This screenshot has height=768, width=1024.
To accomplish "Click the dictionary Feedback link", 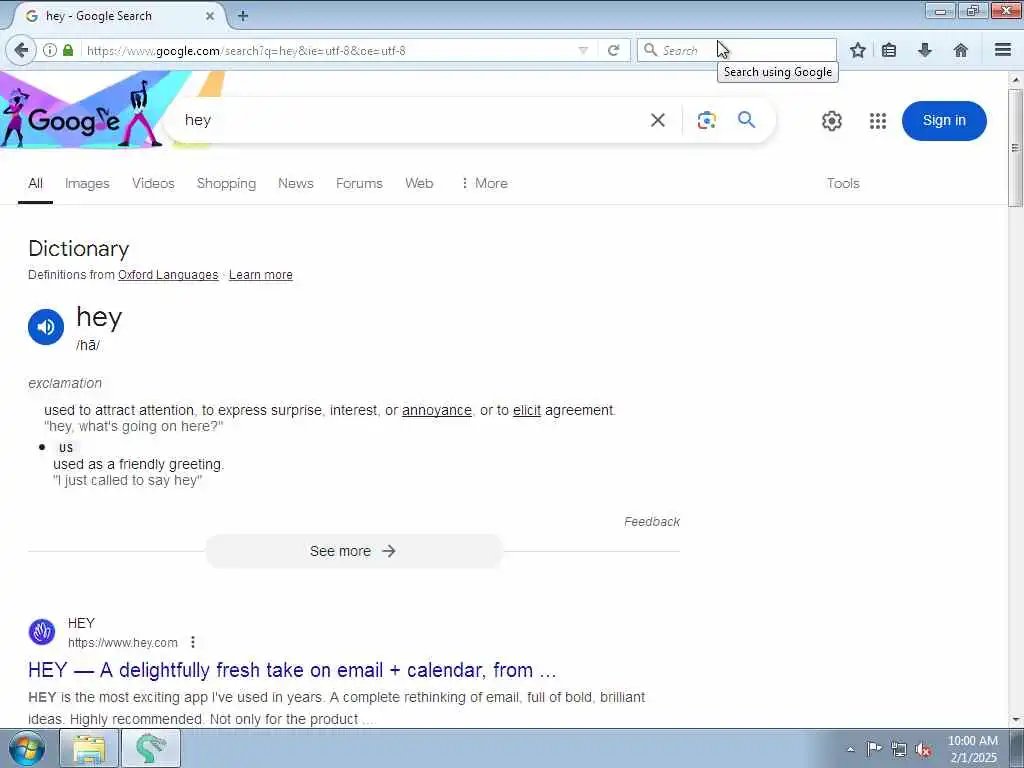I will (652, 522).
